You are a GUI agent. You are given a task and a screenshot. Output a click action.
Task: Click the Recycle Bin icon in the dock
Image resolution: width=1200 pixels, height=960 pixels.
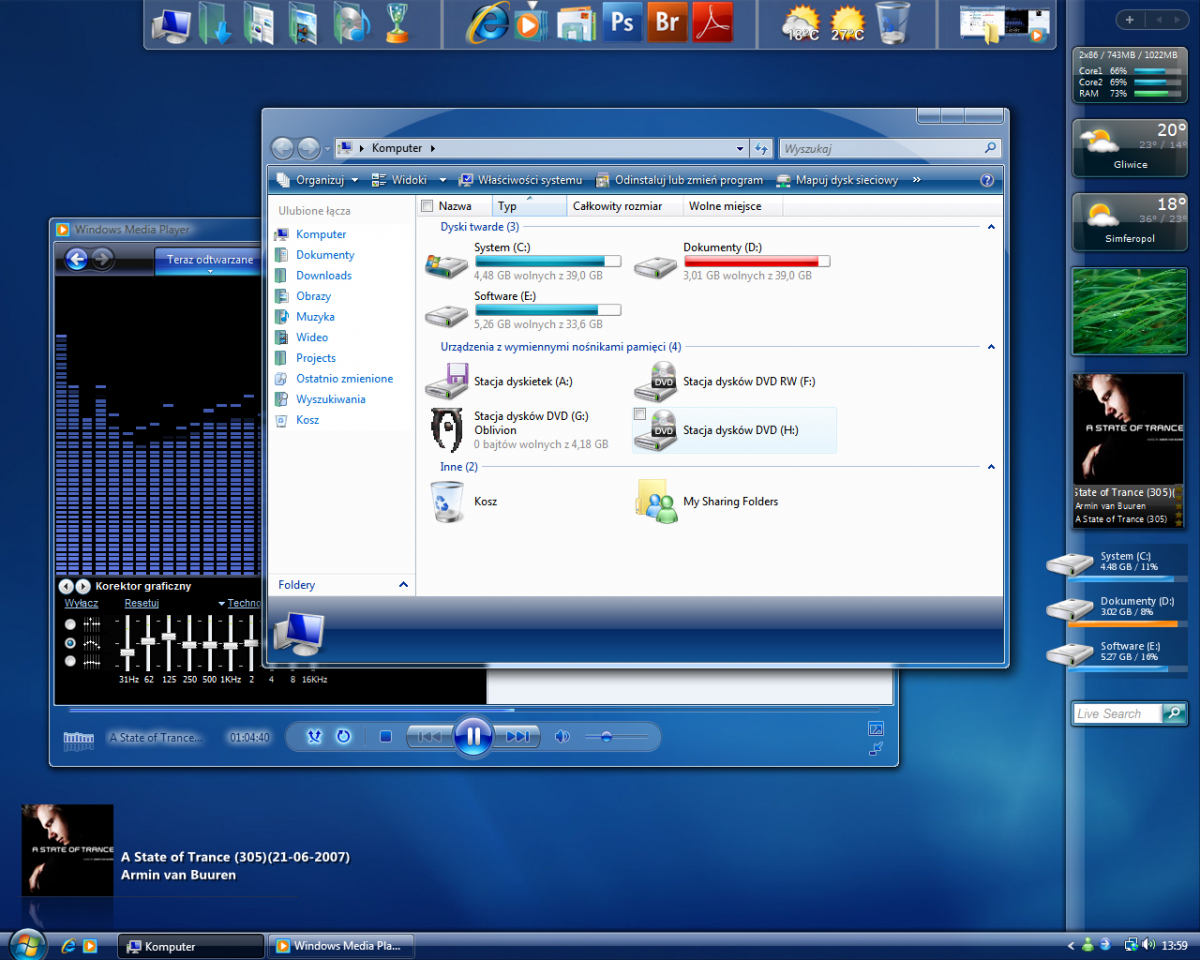(x=892, y=22)
